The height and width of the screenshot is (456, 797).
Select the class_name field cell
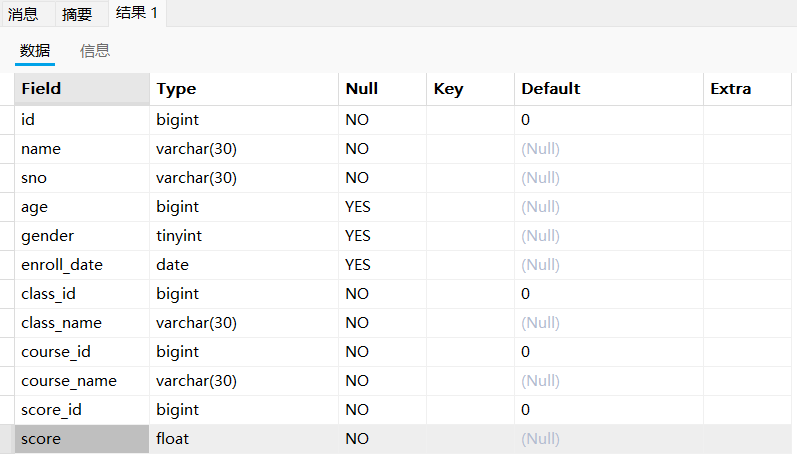pyautogui.click(x=82, y=323)
